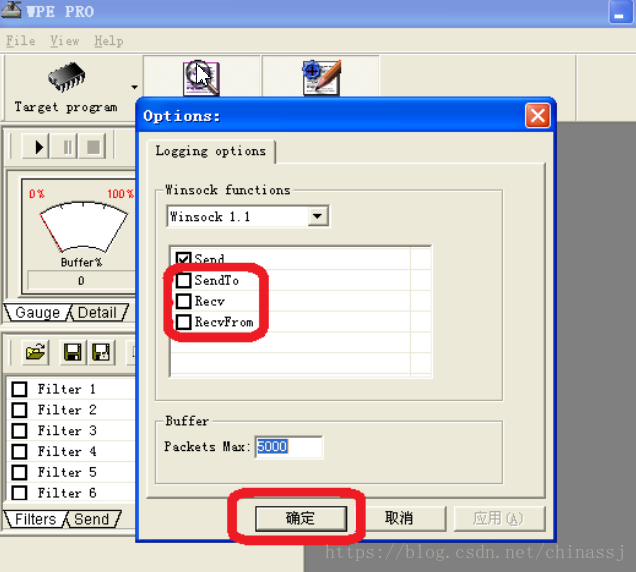This screenshot has width=636, height=572.
Task: Enable the Filter 6 checkbox
Action: coord(19,493)
